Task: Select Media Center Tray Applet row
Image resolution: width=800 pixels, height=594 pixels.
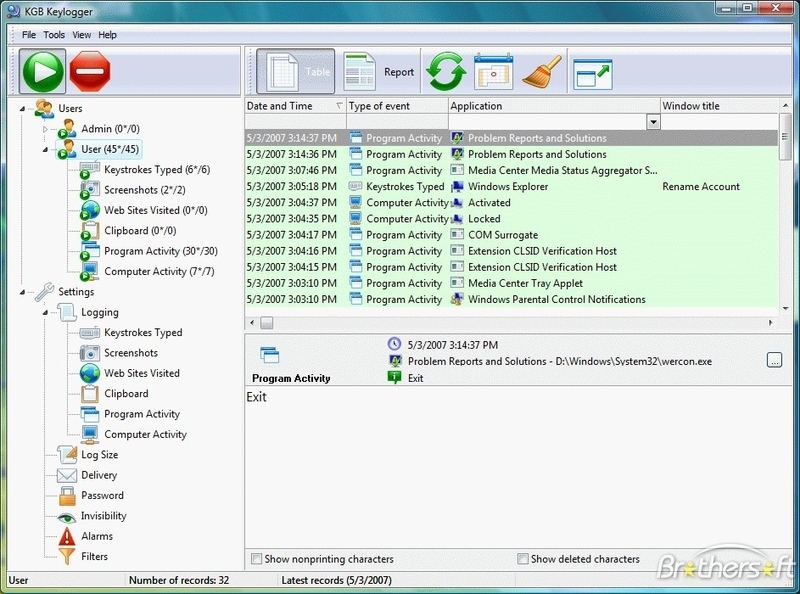Action: 512,283
